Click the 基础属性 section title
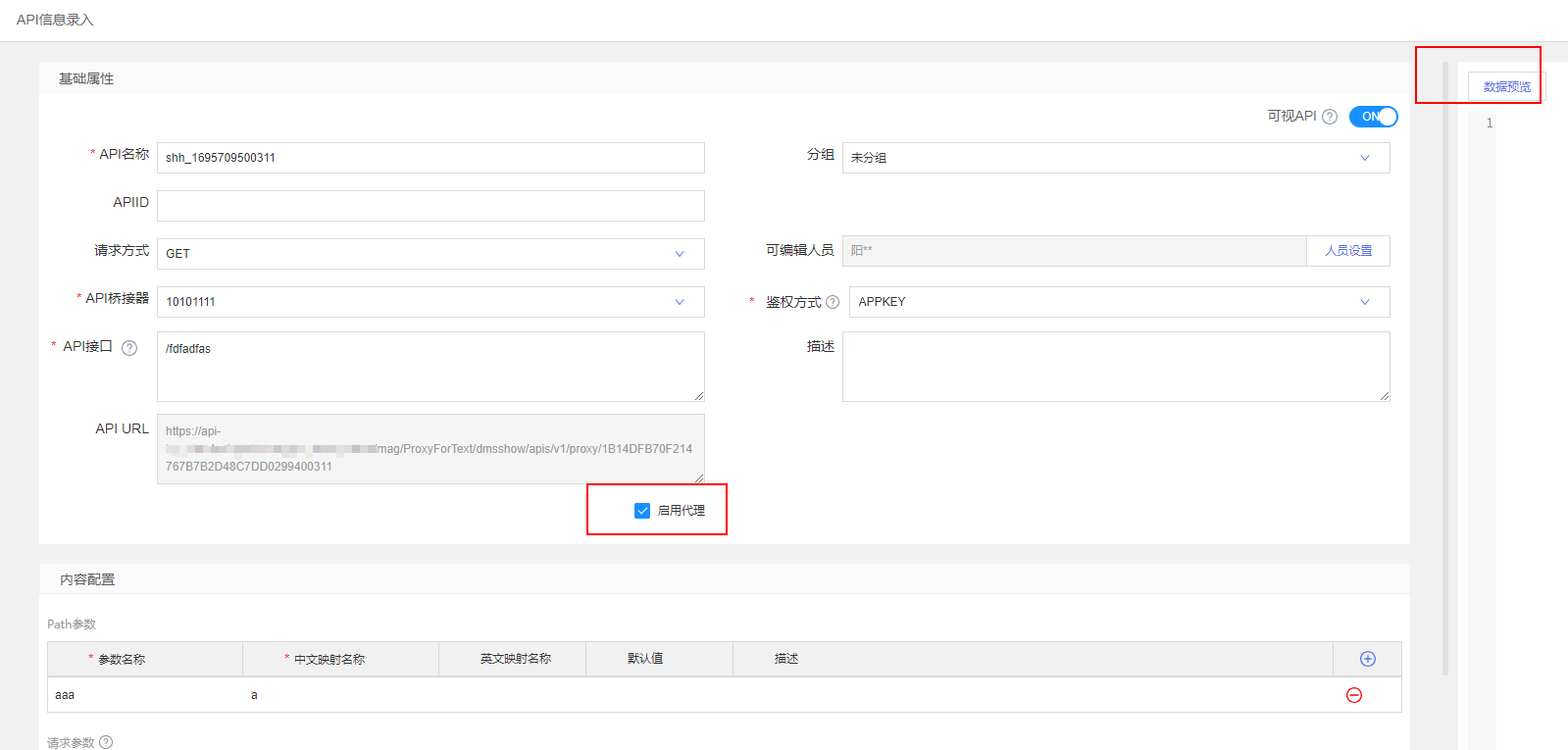1568x750 pixels. point(86,78)
